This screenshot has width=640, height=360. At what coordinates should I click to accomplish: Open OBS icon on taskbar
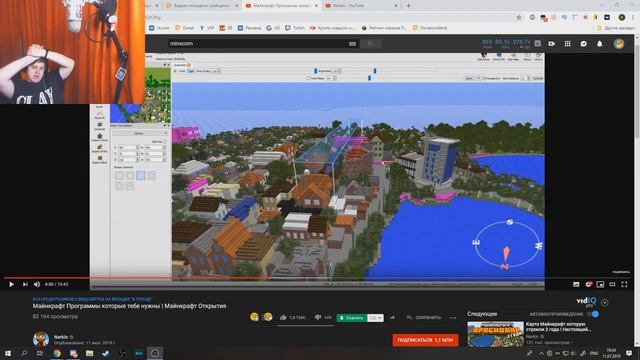[155, 353]
